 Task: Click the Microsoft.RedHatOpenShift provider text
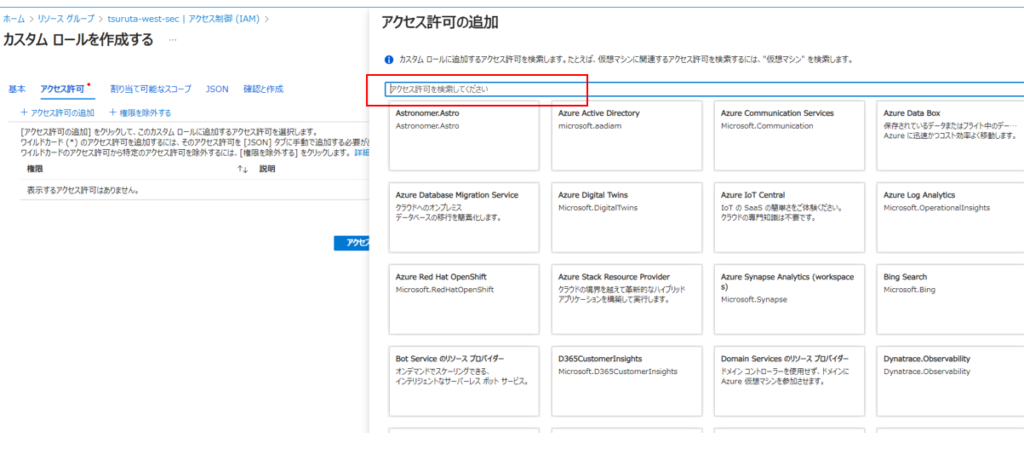click(445, 289)
